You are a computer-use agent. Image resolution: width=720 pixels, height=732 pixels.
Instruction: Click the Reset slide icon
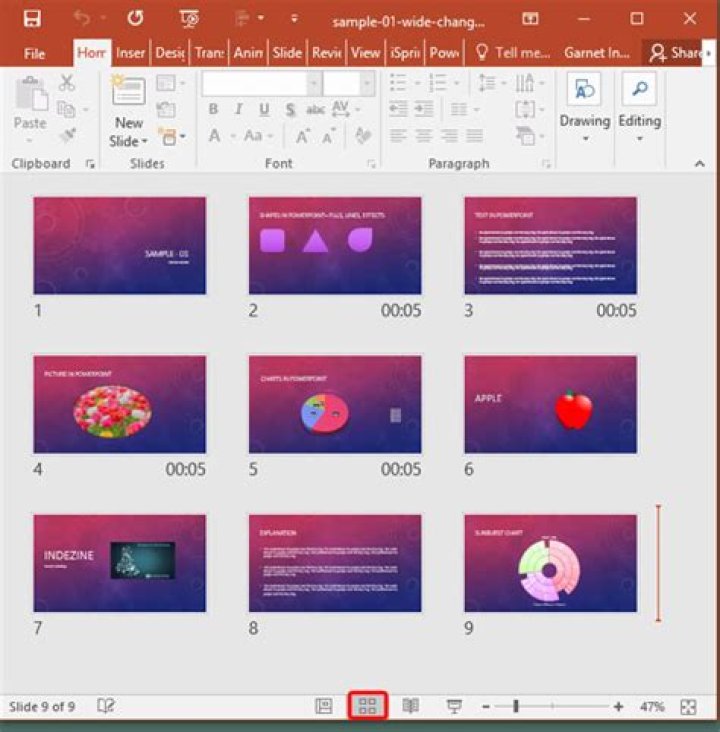[x=166, y=110]
